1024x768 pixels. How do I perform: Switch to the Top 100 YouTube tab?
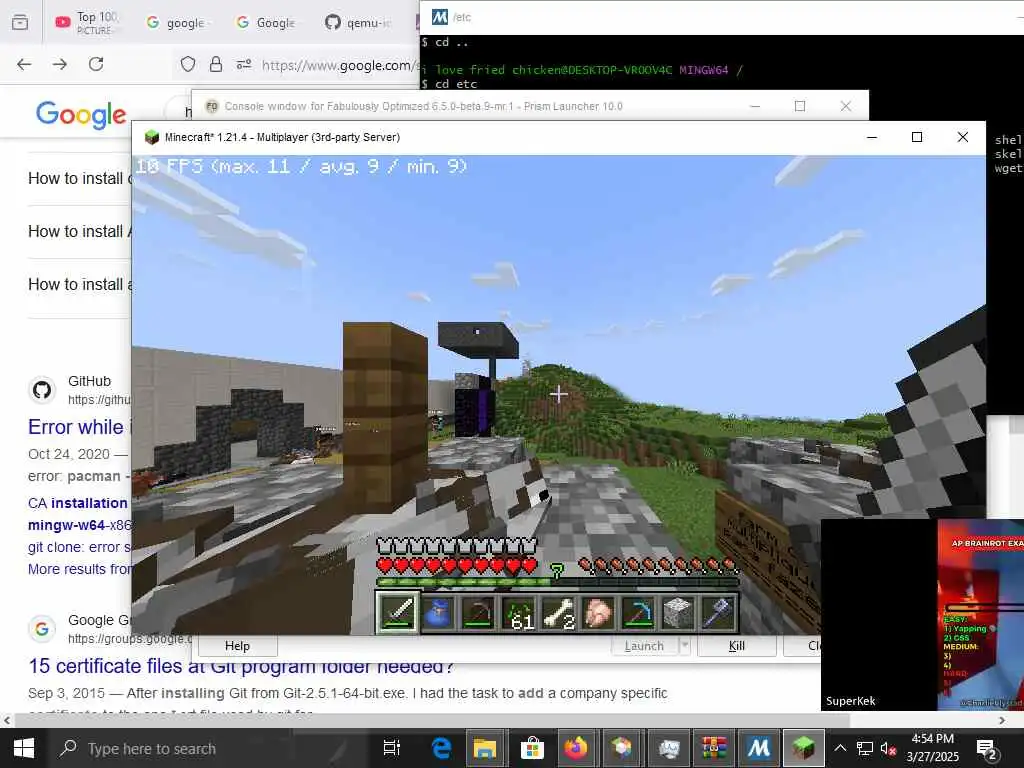pos(88,22)
